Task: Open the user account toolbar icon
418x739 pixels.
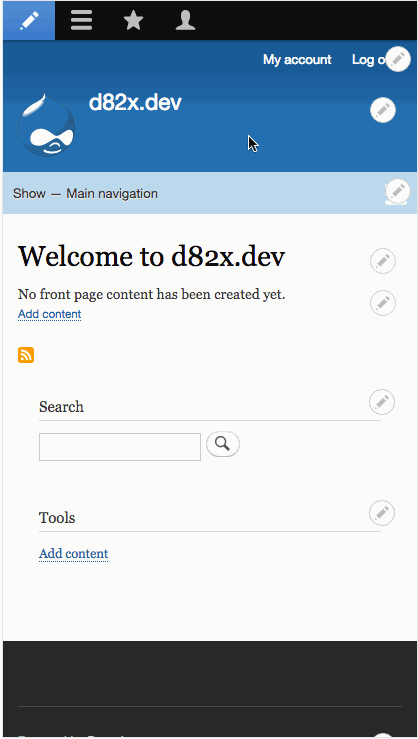Action: coord(185,21)
